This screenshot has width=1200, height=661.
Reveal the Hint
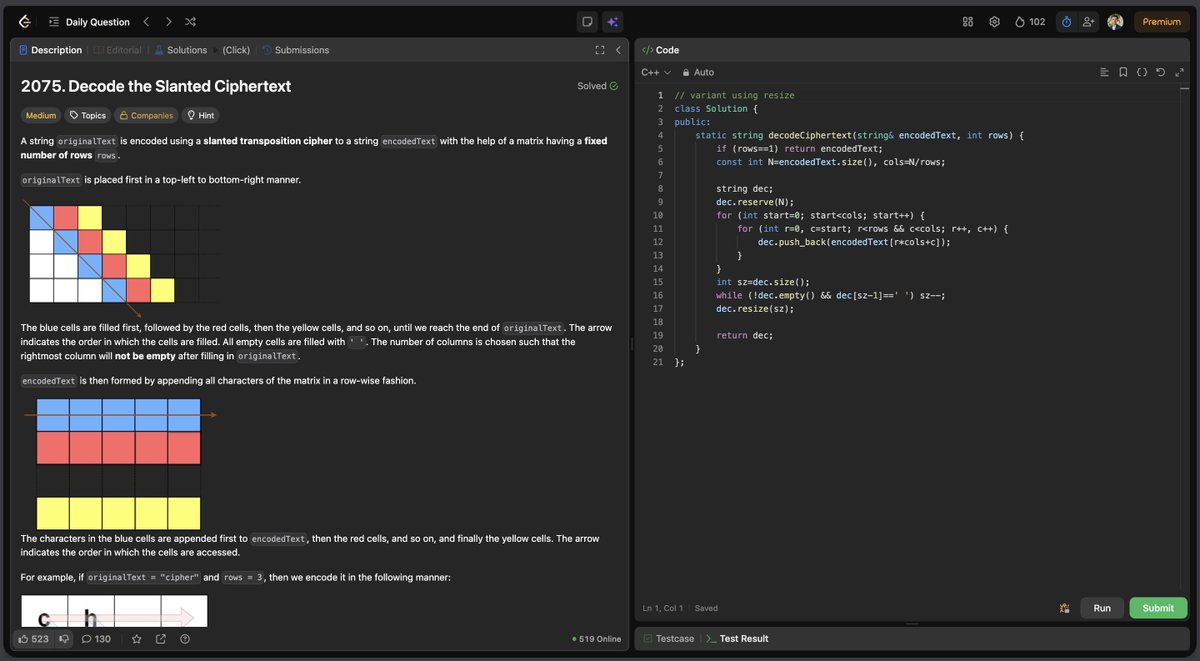point(201,115)
